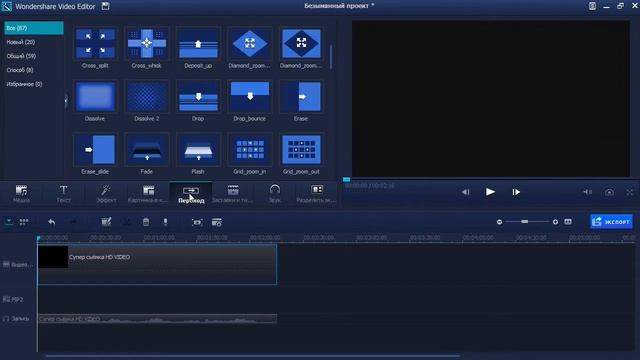Redo the last action
640x360 pixels.
tap(73, 222)
